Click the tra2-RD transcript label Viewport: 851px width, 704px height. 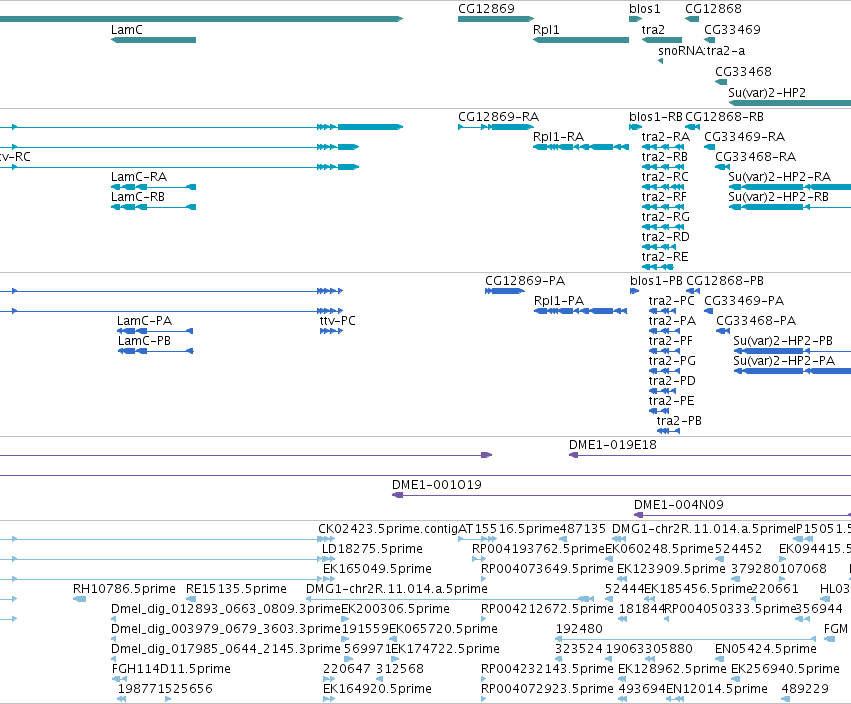[x=665, y=237]
